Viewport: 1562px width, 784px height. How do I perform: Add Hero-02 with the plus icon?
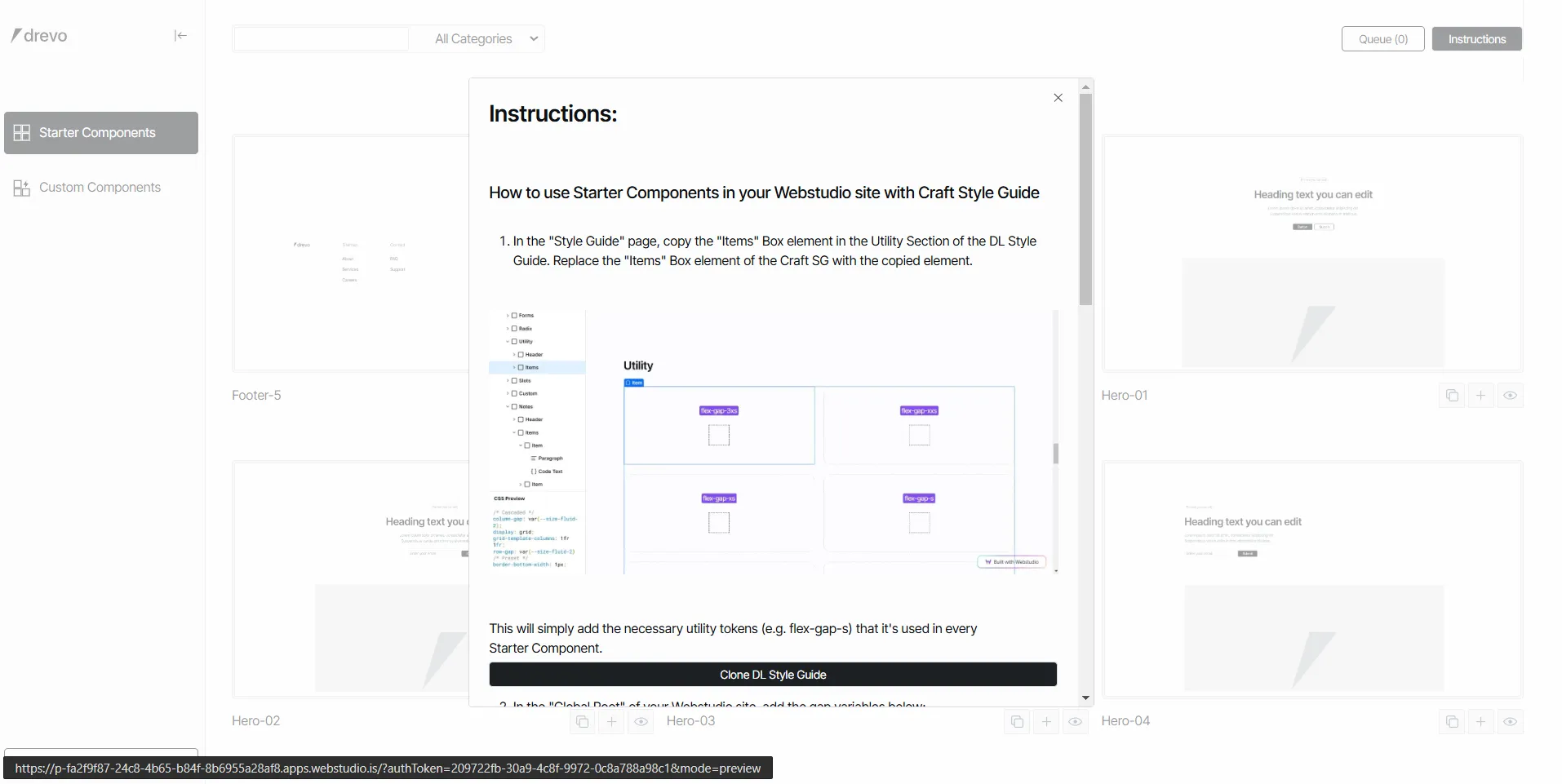611,722
